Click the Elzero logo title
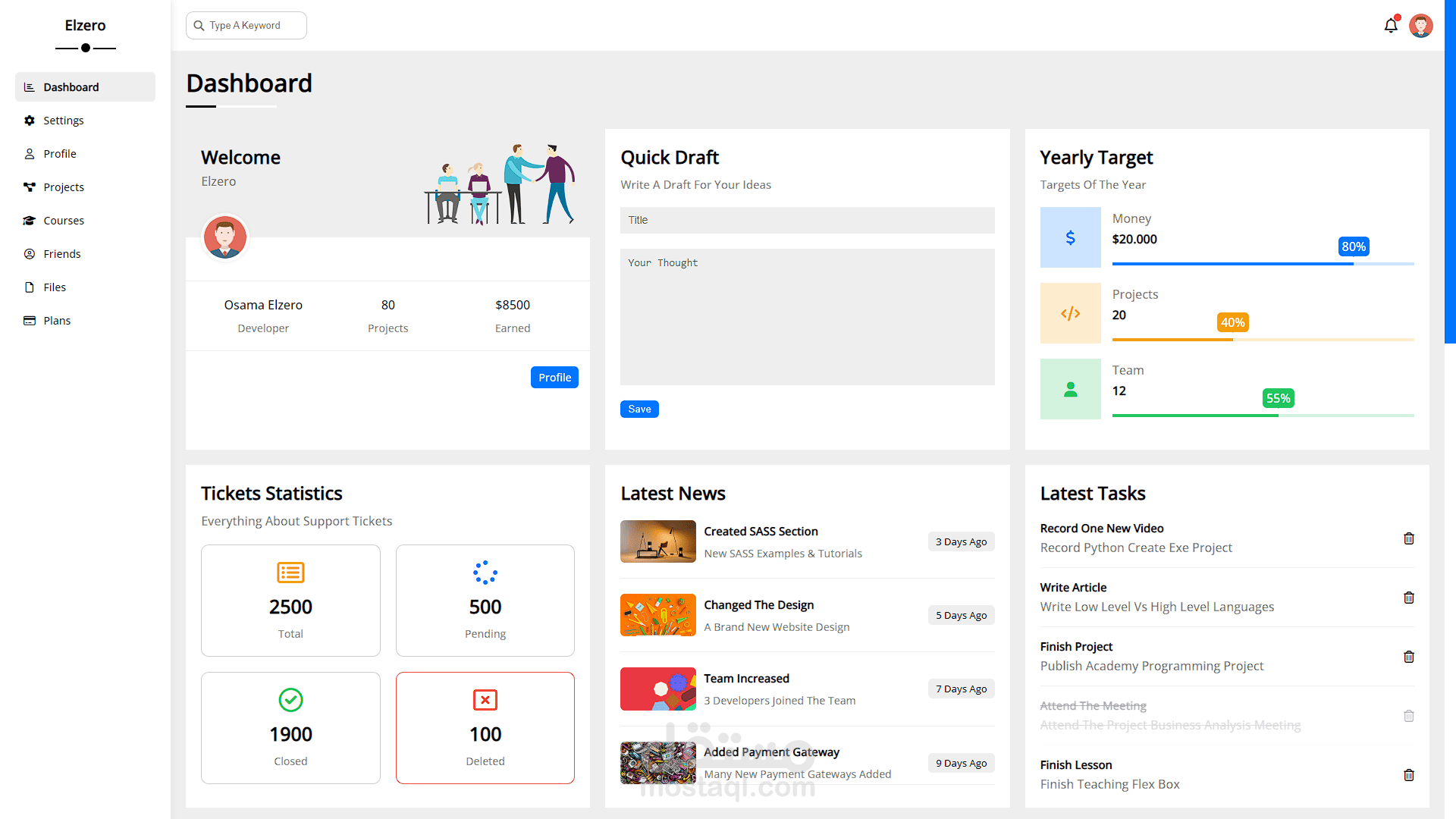This screenshot has width=1456, height=819. pyautogui.click(x=85, y=25)
